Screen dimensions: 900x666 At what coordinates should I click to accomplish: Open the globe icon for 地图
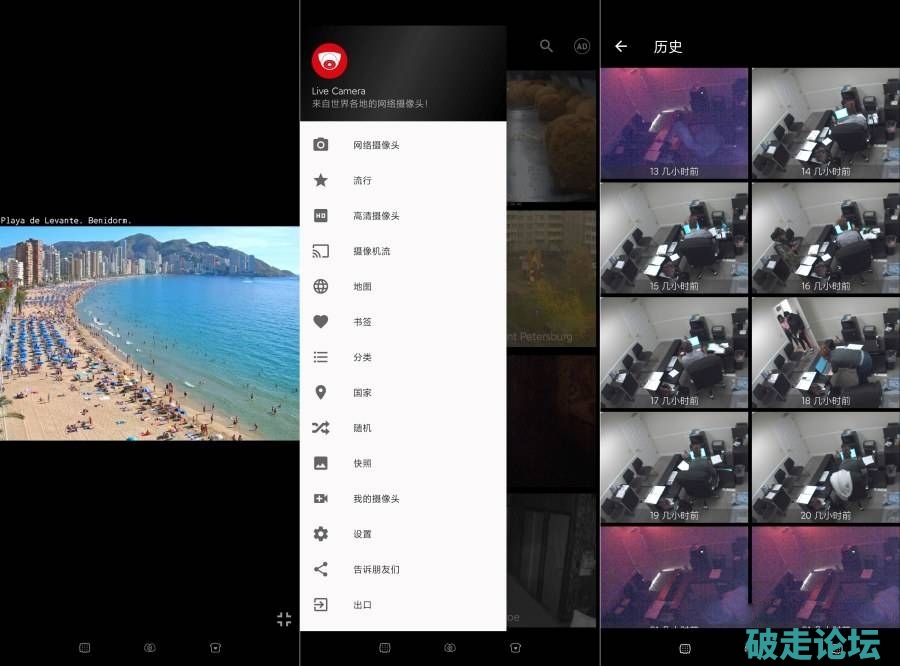click(320, 287)
